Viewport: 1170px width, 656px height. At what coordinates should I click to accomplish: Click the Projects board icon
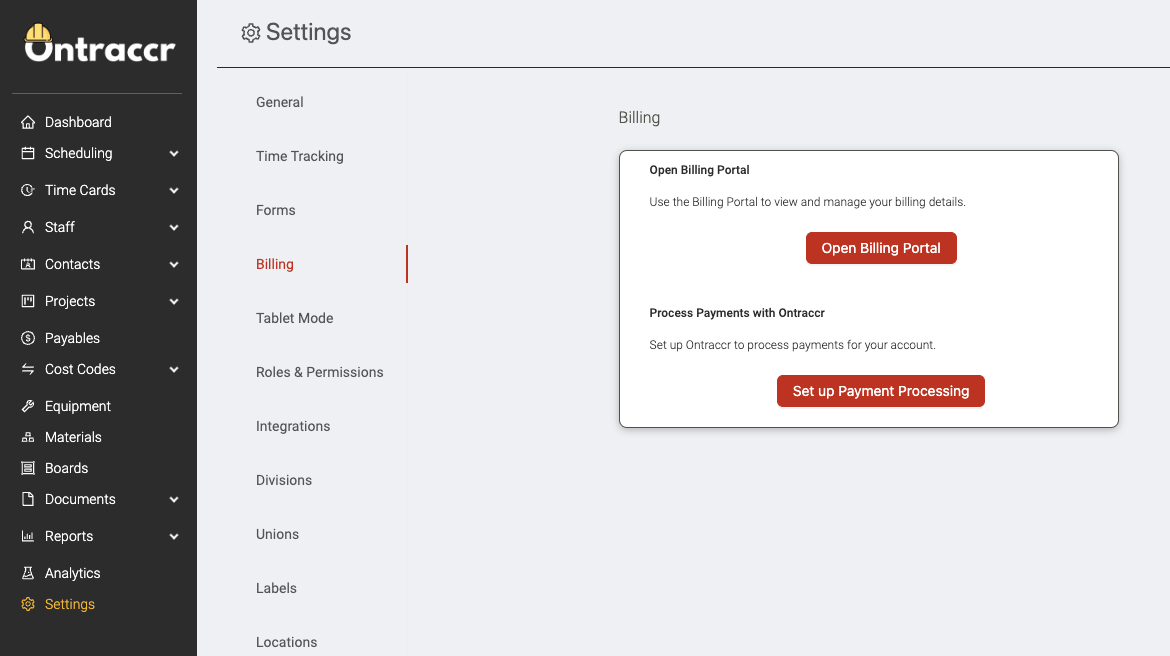pyautogui.click(x=28, y=302)
